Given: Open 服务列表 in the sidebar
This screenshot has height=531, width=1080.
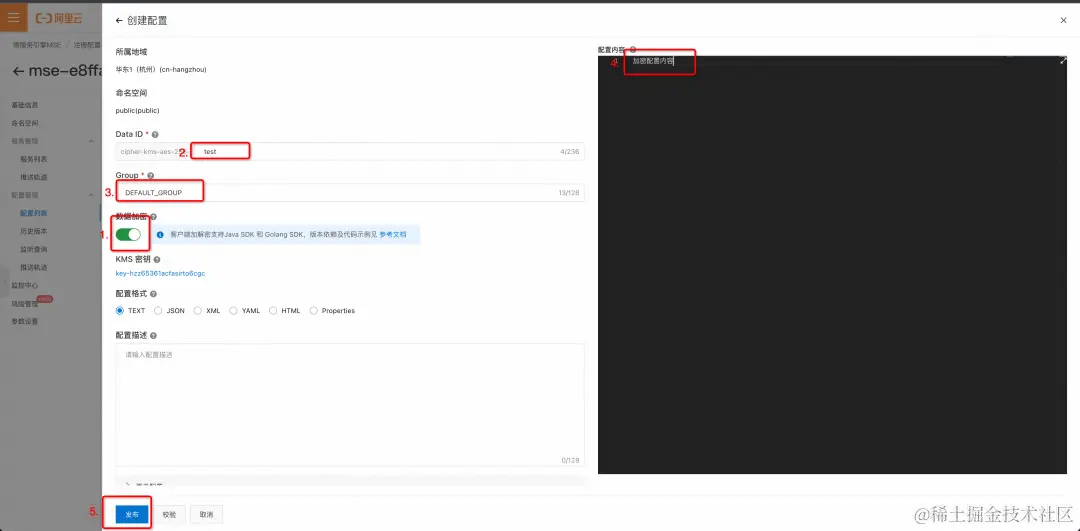Looking at the screenshot, I should point(34,159).
